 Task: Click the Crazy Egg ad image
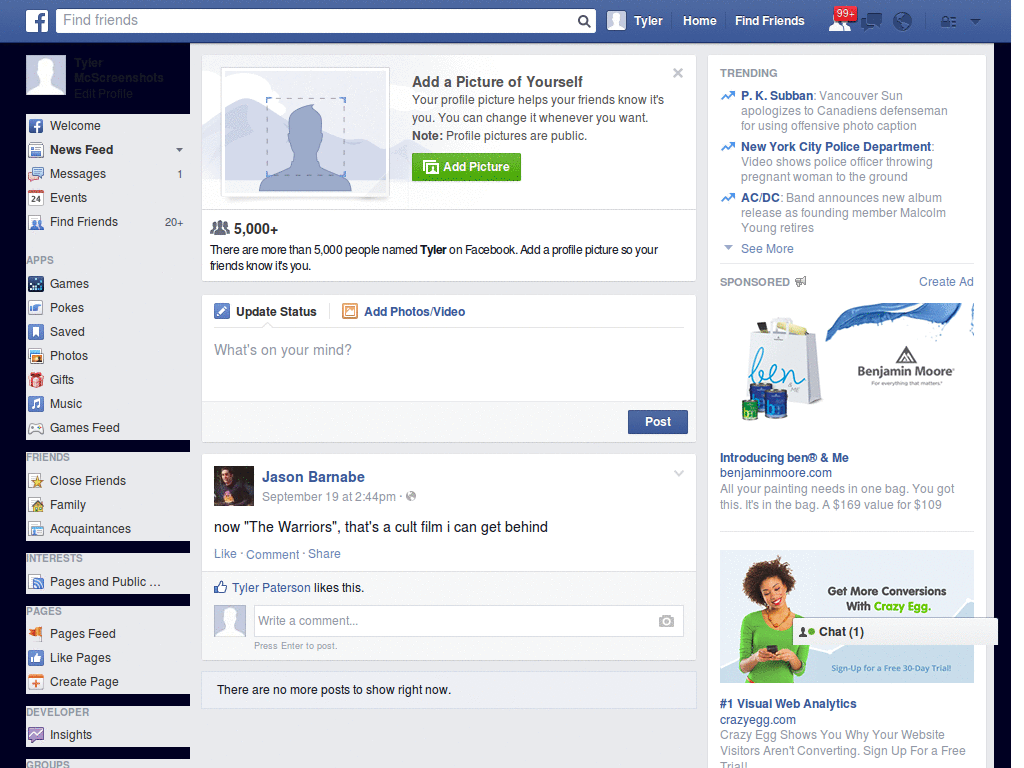pyautogui.click(x=846, y=617)
